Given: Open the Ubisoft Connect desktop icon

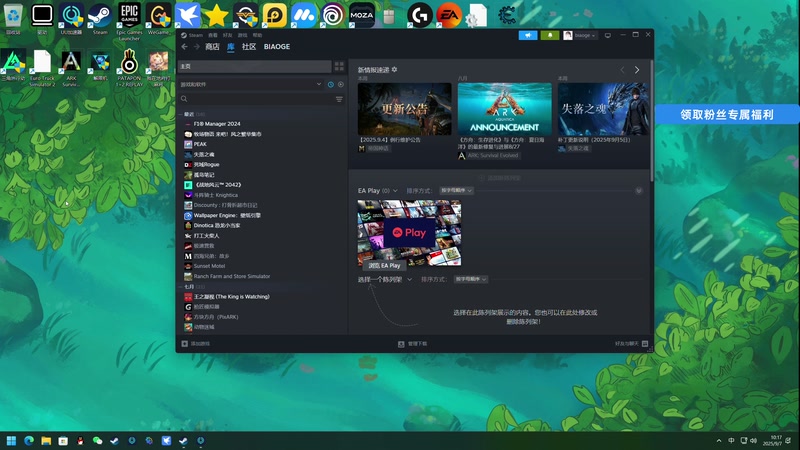Looking at the screenshot, I should tap(333, 15).
